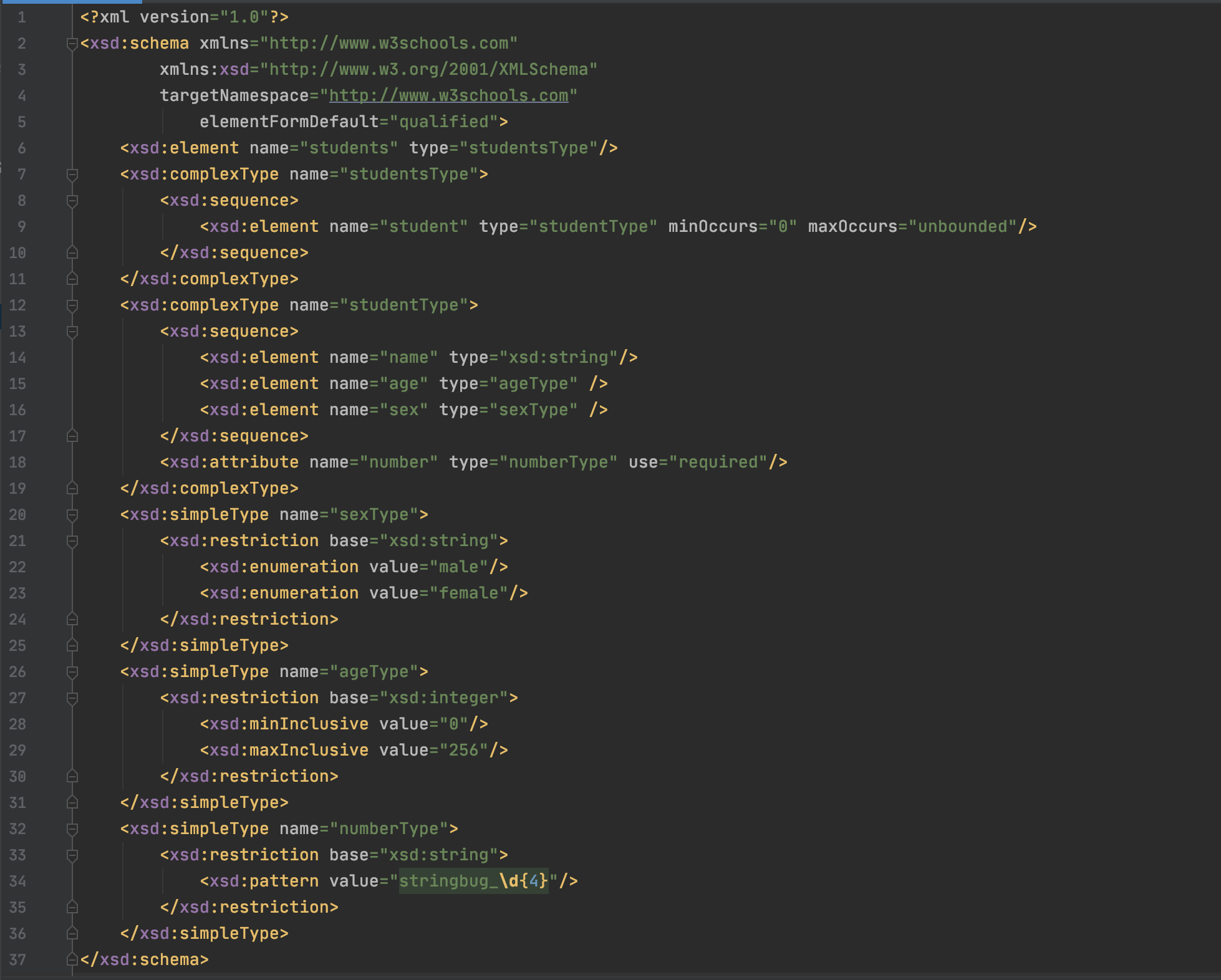
Task: Click the "xsd:string" type value on line 14
Action: pos(559,358)
